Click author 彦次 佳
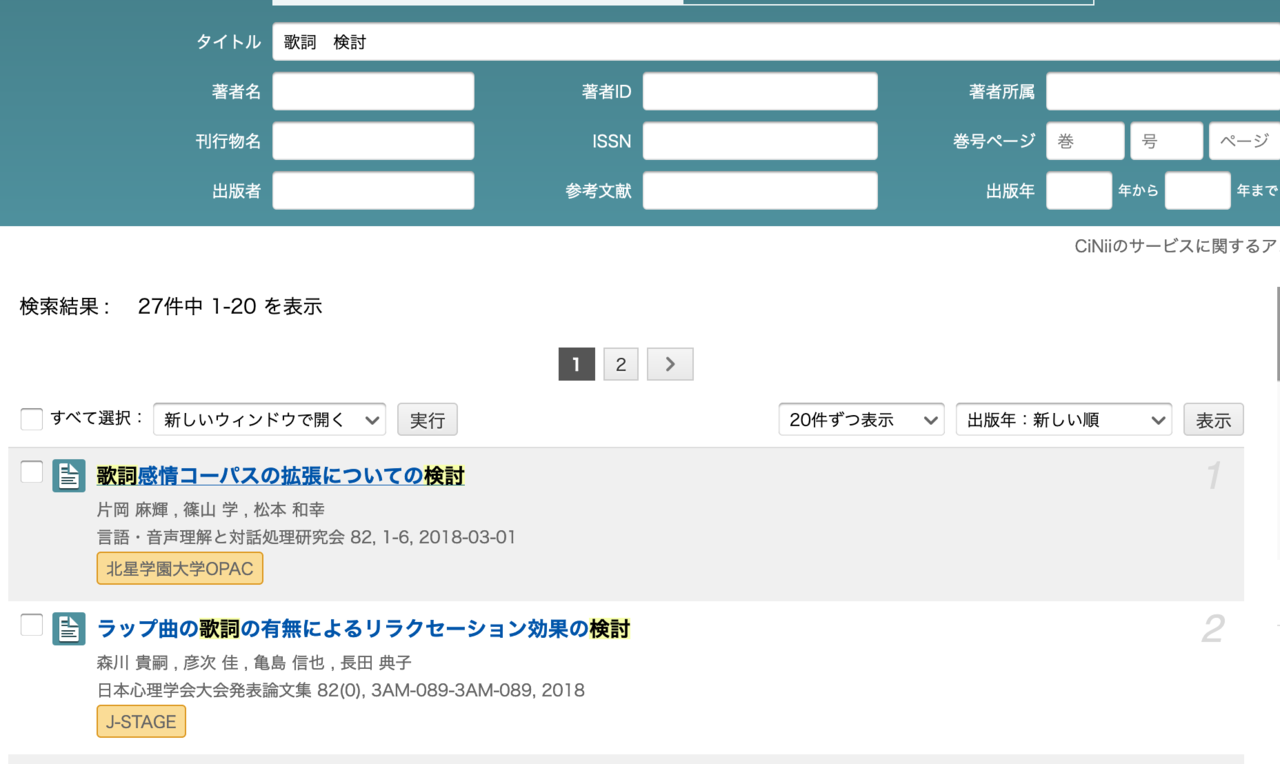 point(212,663)
